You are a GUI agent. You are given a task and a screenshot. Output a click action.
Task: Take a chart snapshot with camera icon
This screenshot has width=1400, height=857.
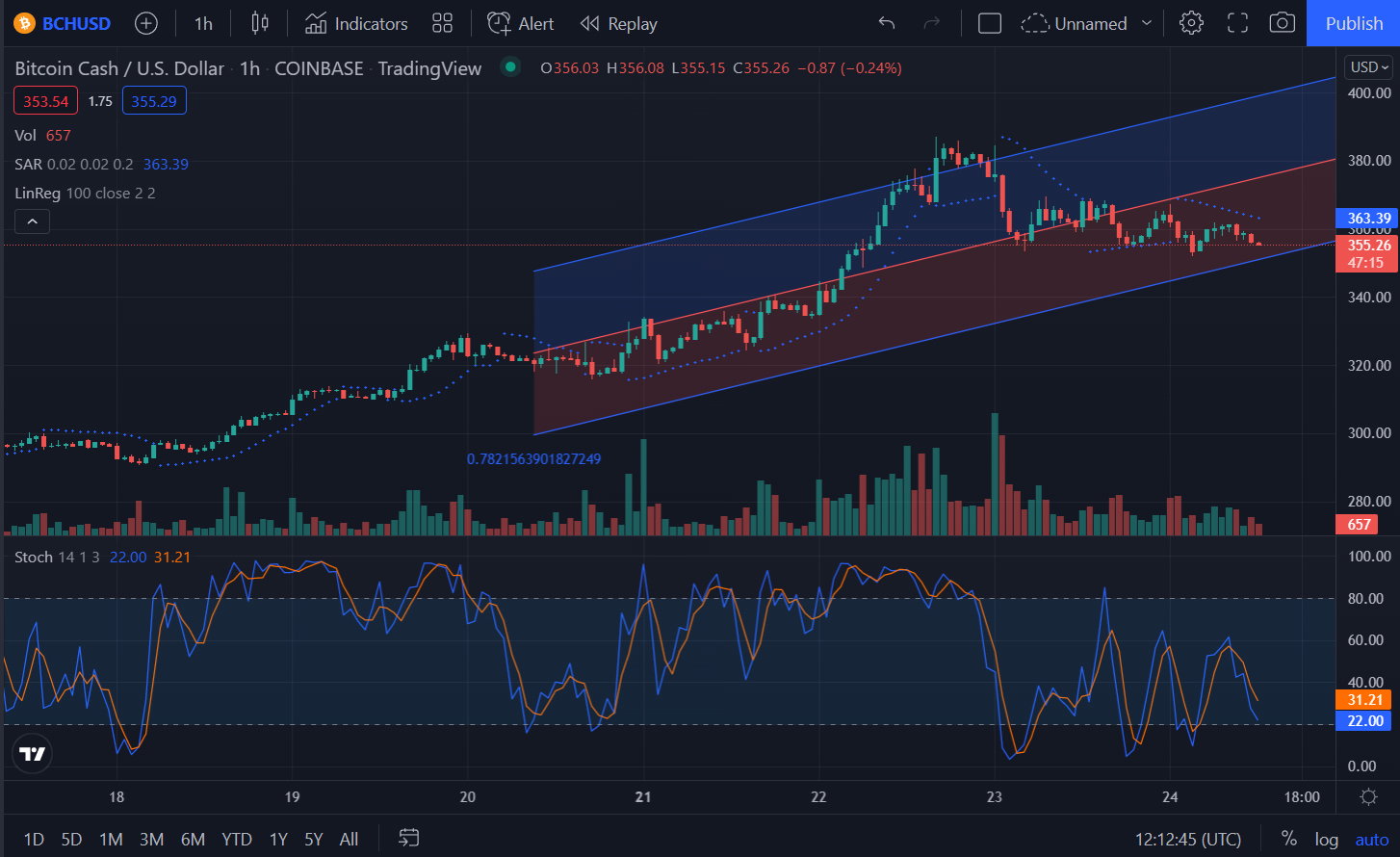pos(1282,23)
